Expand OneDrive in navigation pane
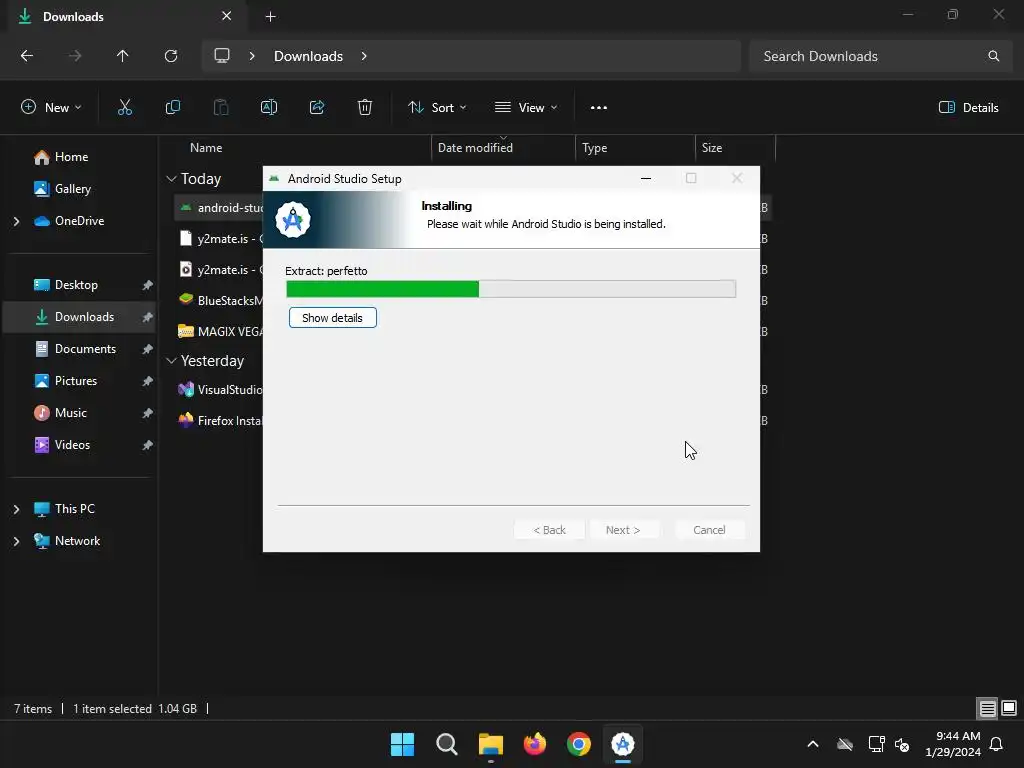 coord(16,221)
